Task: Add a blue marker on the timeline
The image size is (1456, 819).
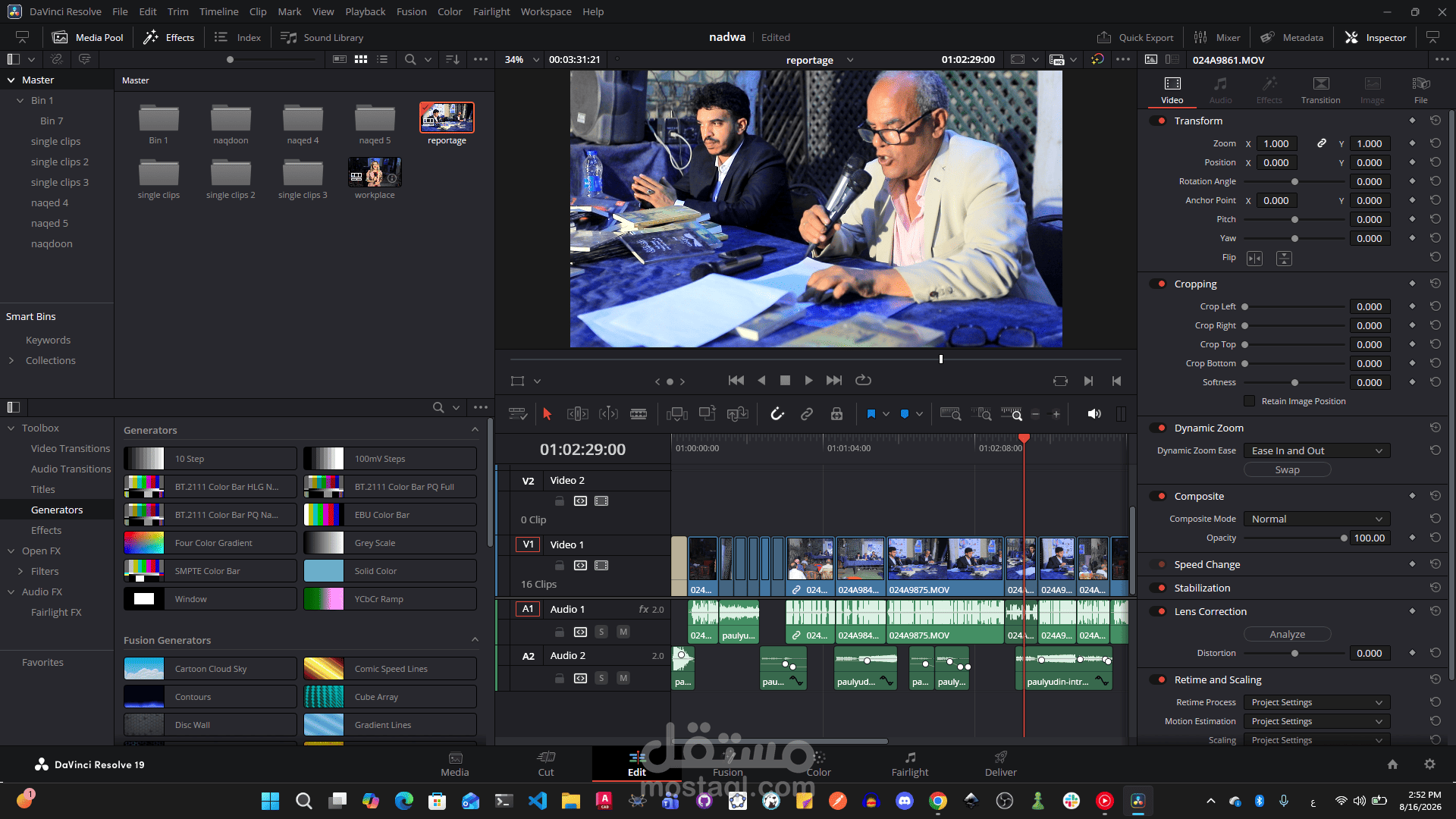Action: pyautogui.click(x=904, y=414)
